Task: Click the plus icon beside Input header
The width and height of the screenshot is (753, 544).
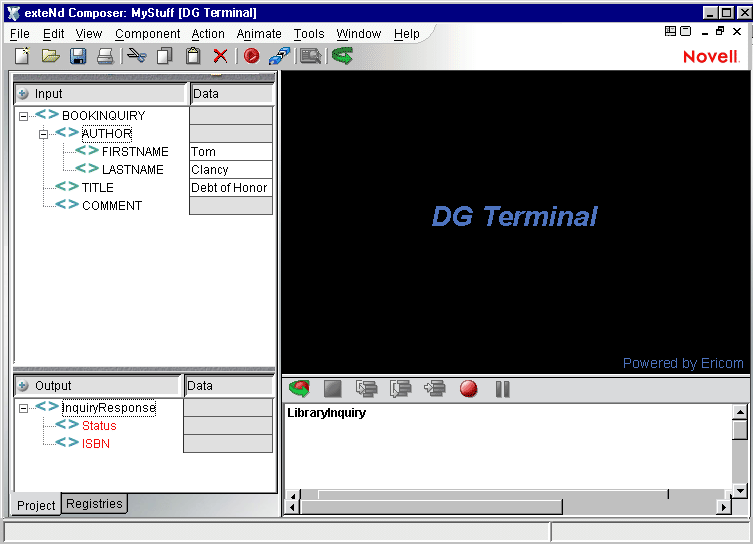Action: click(x=23, y=94)
